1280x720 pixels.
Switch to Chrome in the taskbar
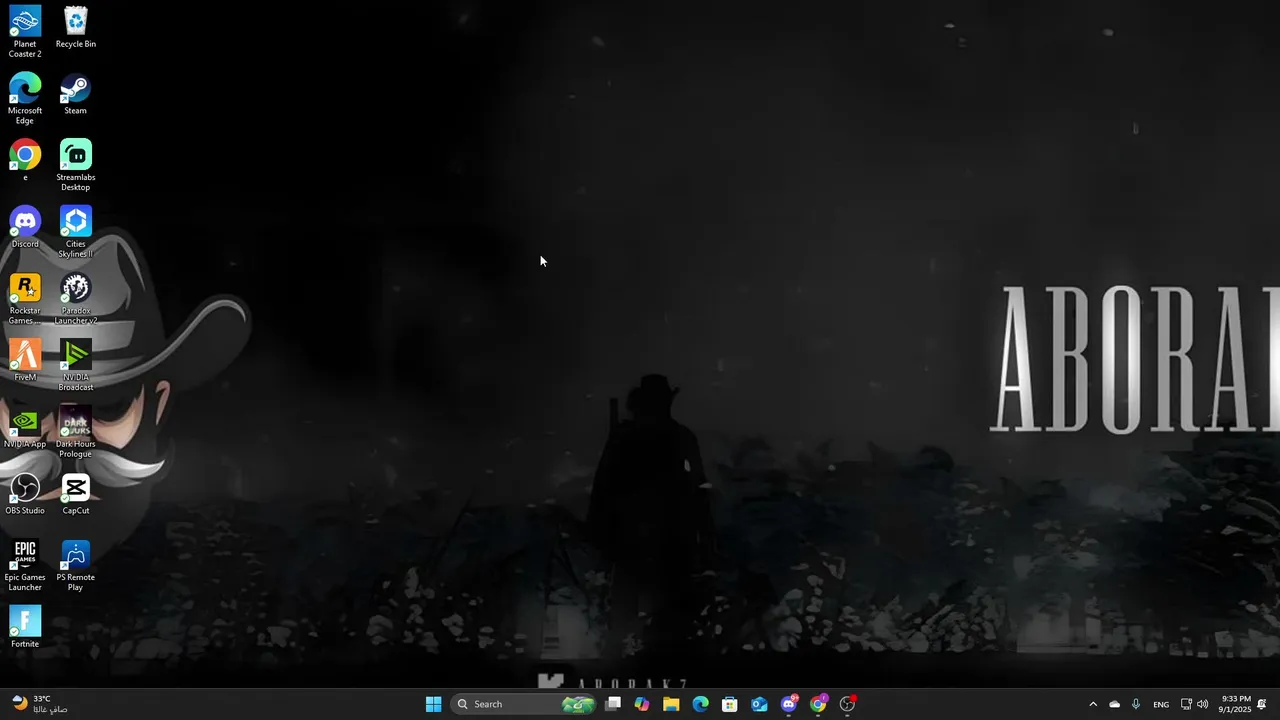(818, 704)
